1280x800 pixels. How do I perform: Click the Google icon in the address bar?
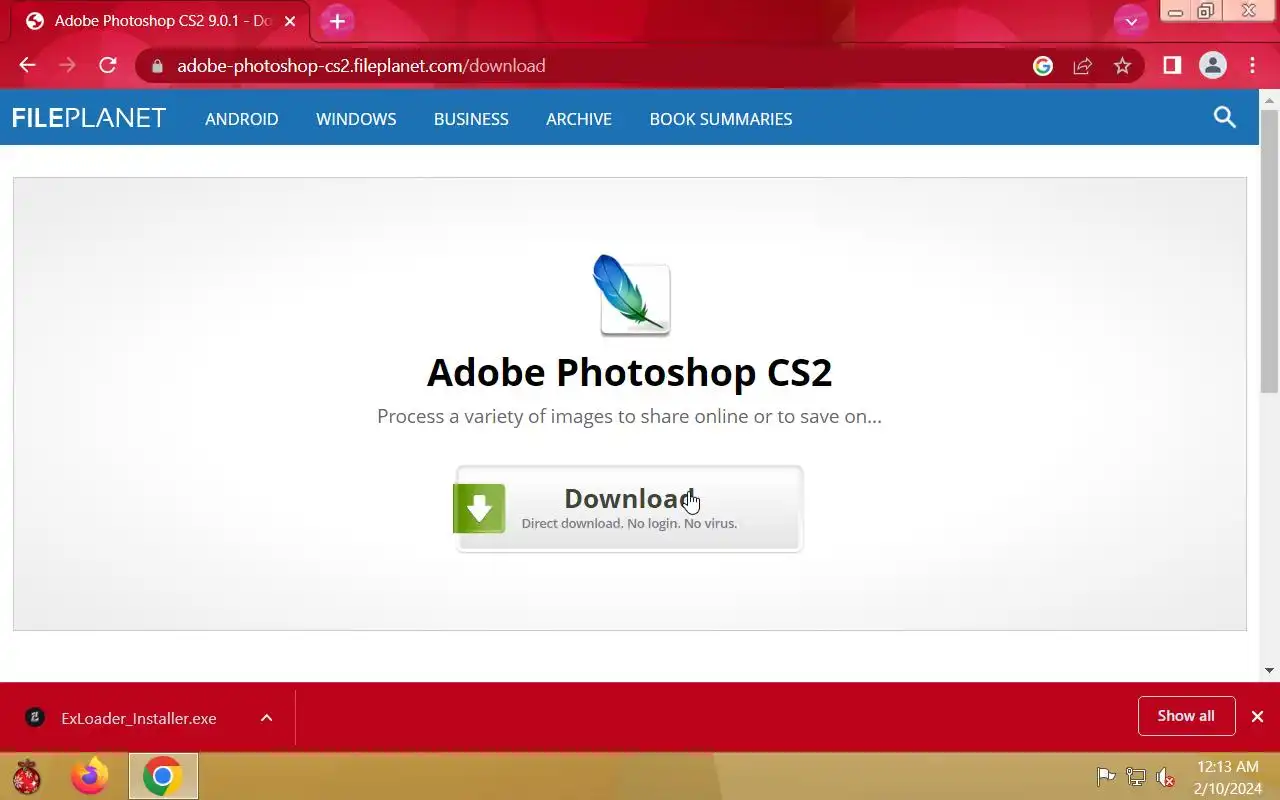pyautogui.click(x=1043, y=66)
